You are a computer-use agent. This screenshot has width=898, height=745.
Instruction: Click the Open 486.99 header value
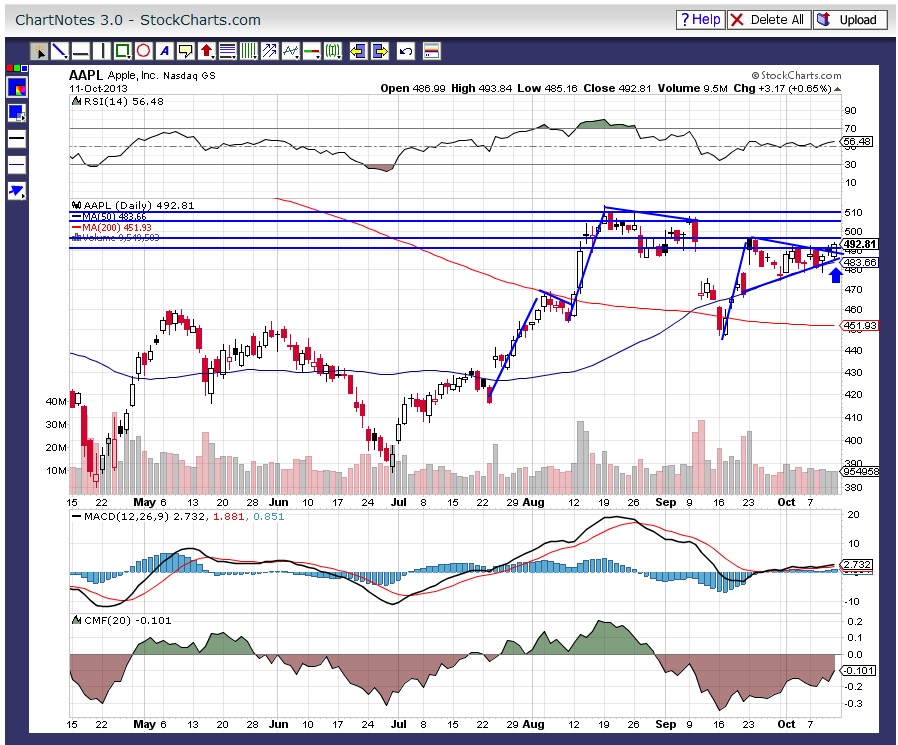pos(413,88)
